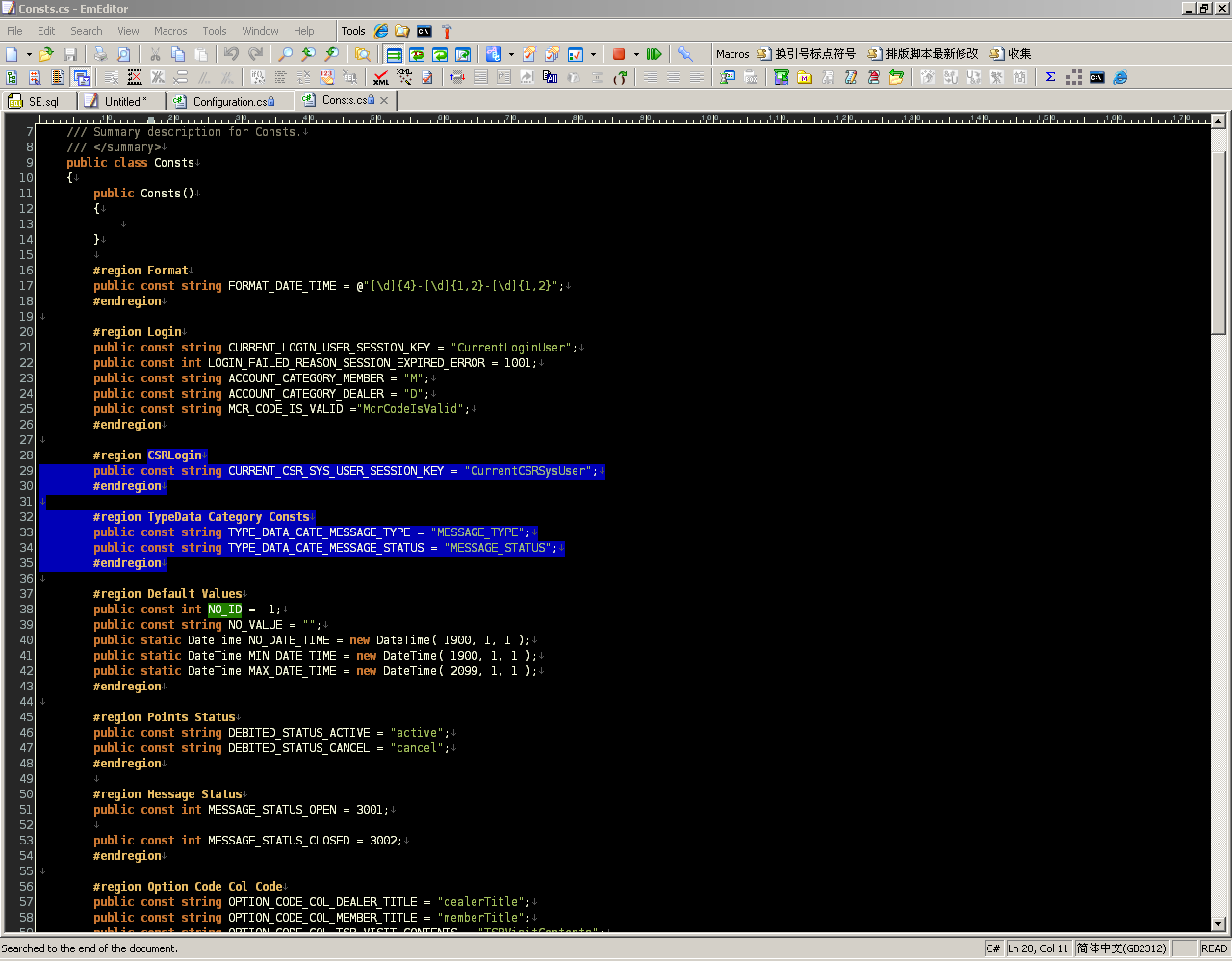This screenshot has height=961, width=1232.
Task: Click the vertical scrollbar thumb
Action: pyautogui.click(x=1218, y=241)
